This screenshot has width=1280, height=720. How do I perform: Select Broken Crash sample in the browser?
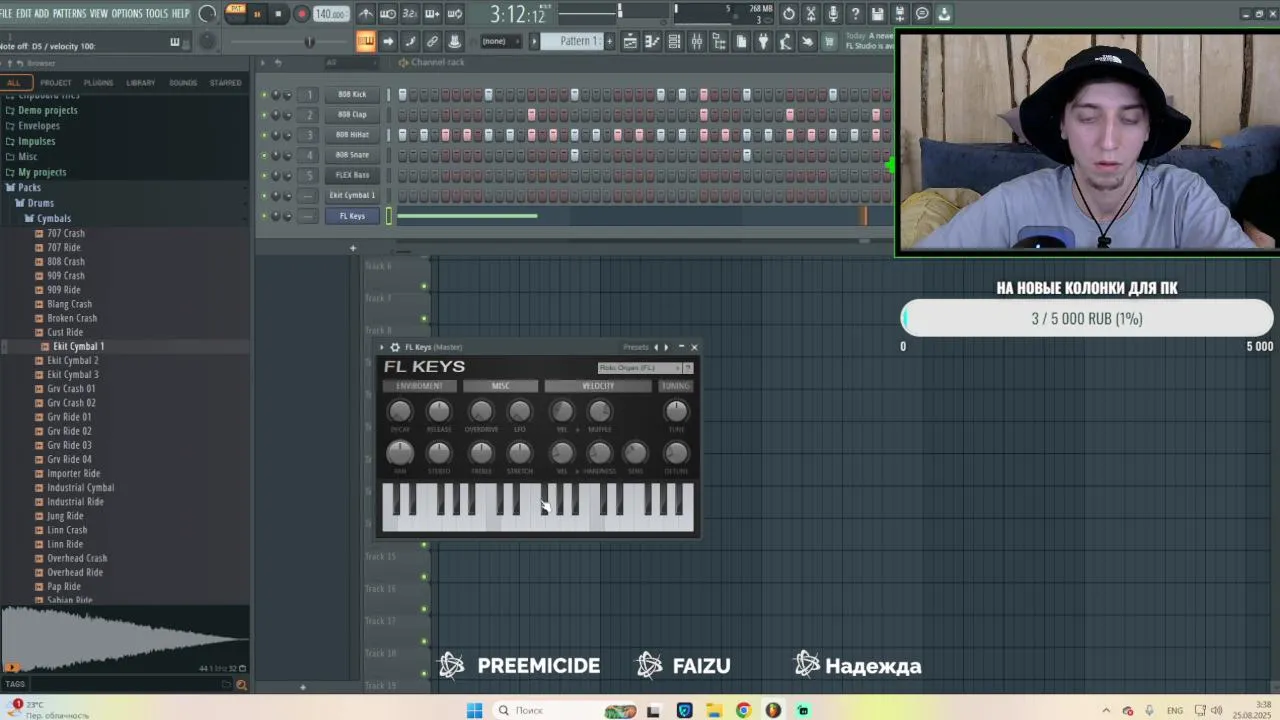(72, 318)
